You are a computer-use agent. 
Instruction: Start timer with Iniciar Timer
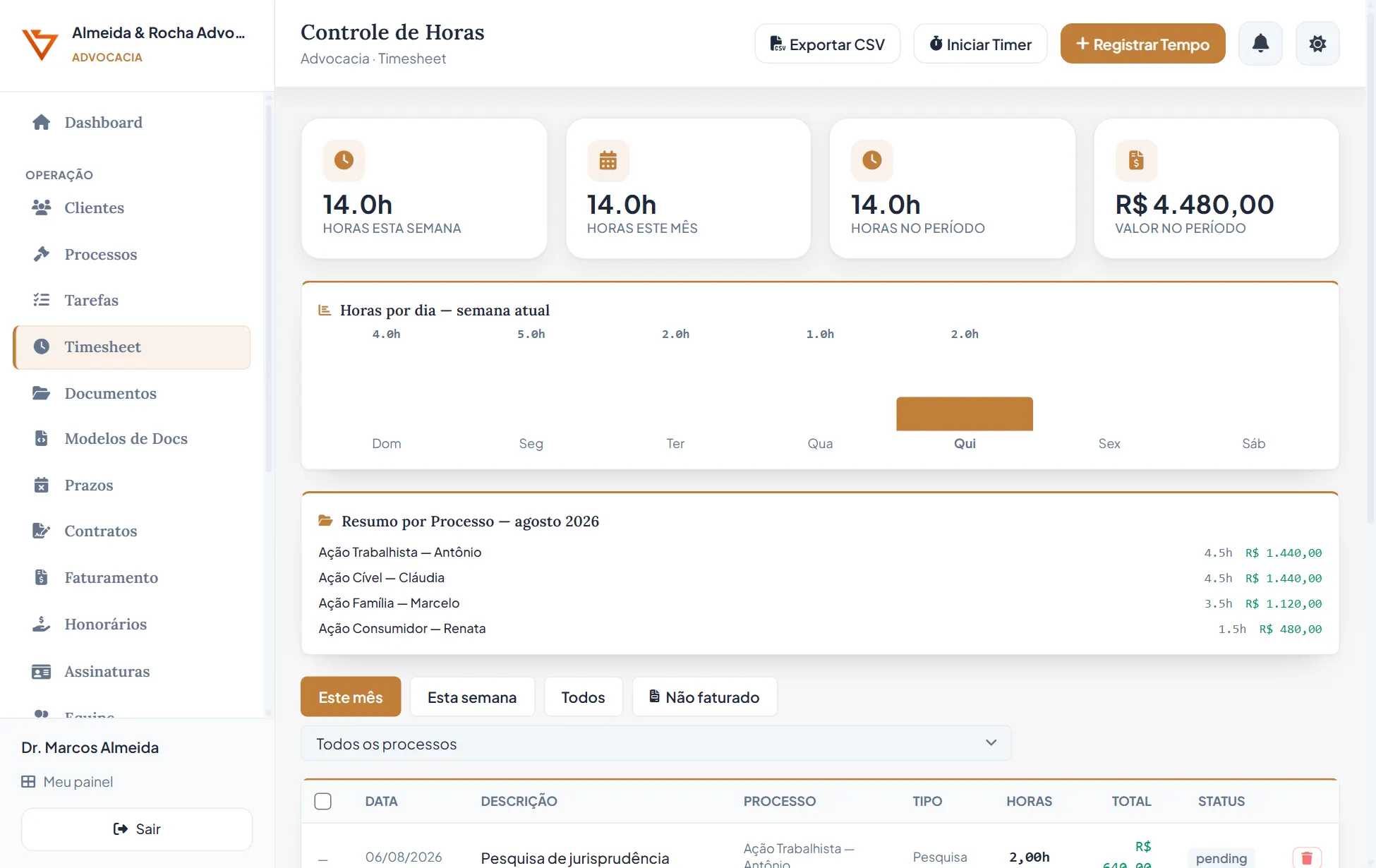click(980, 44)
